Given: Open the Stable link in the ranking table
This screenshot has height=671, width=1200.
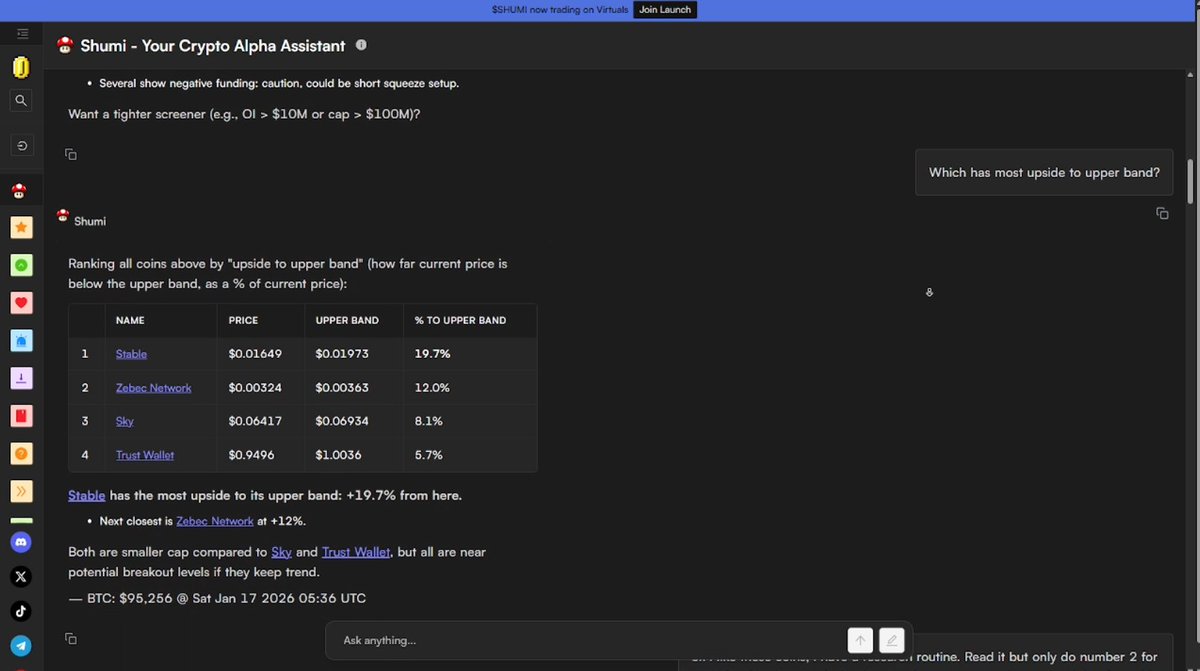Looking at the screenshot, I should point(131,353).
